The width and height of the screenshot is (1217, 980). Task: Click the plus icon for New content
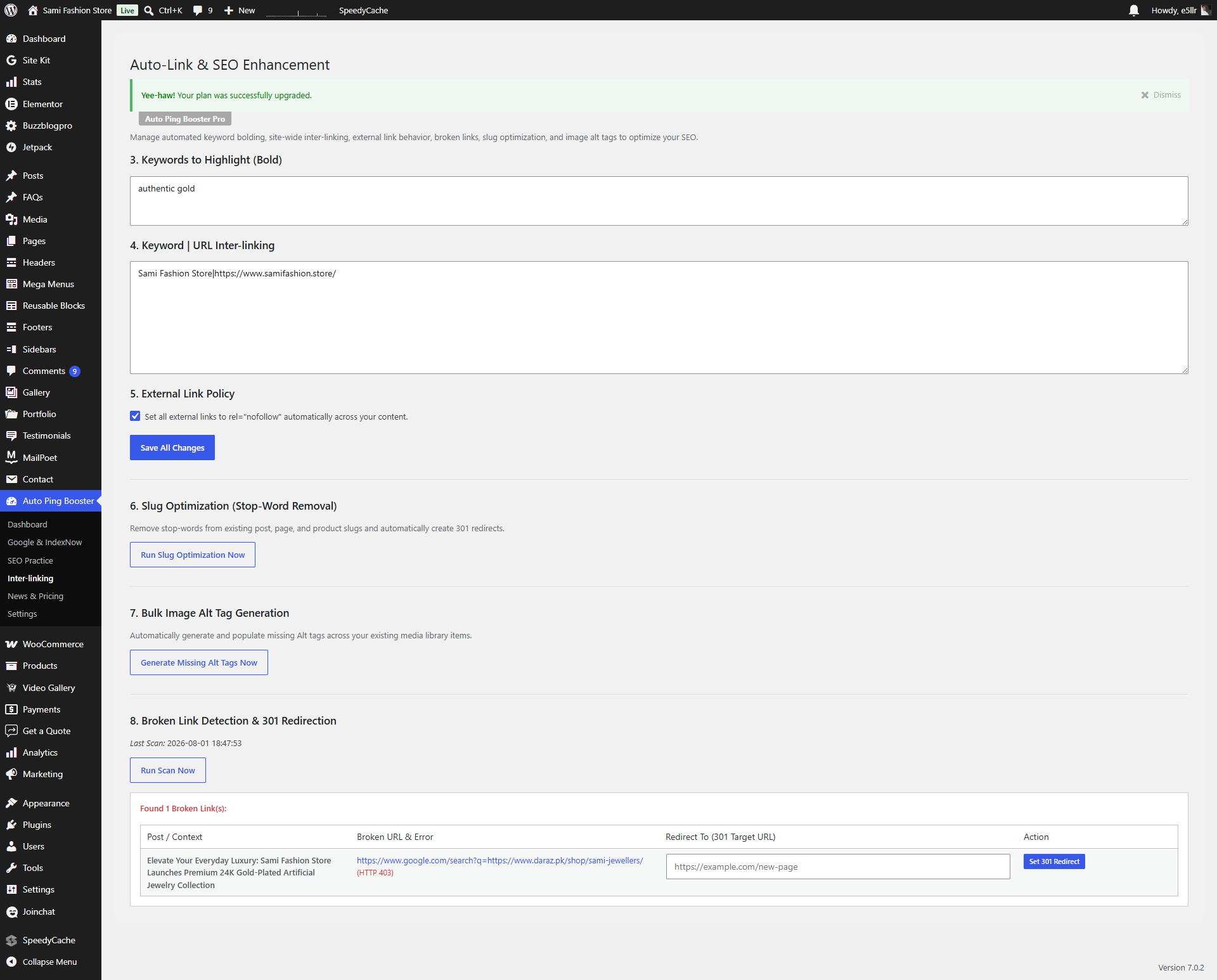(x=229, y=10)
